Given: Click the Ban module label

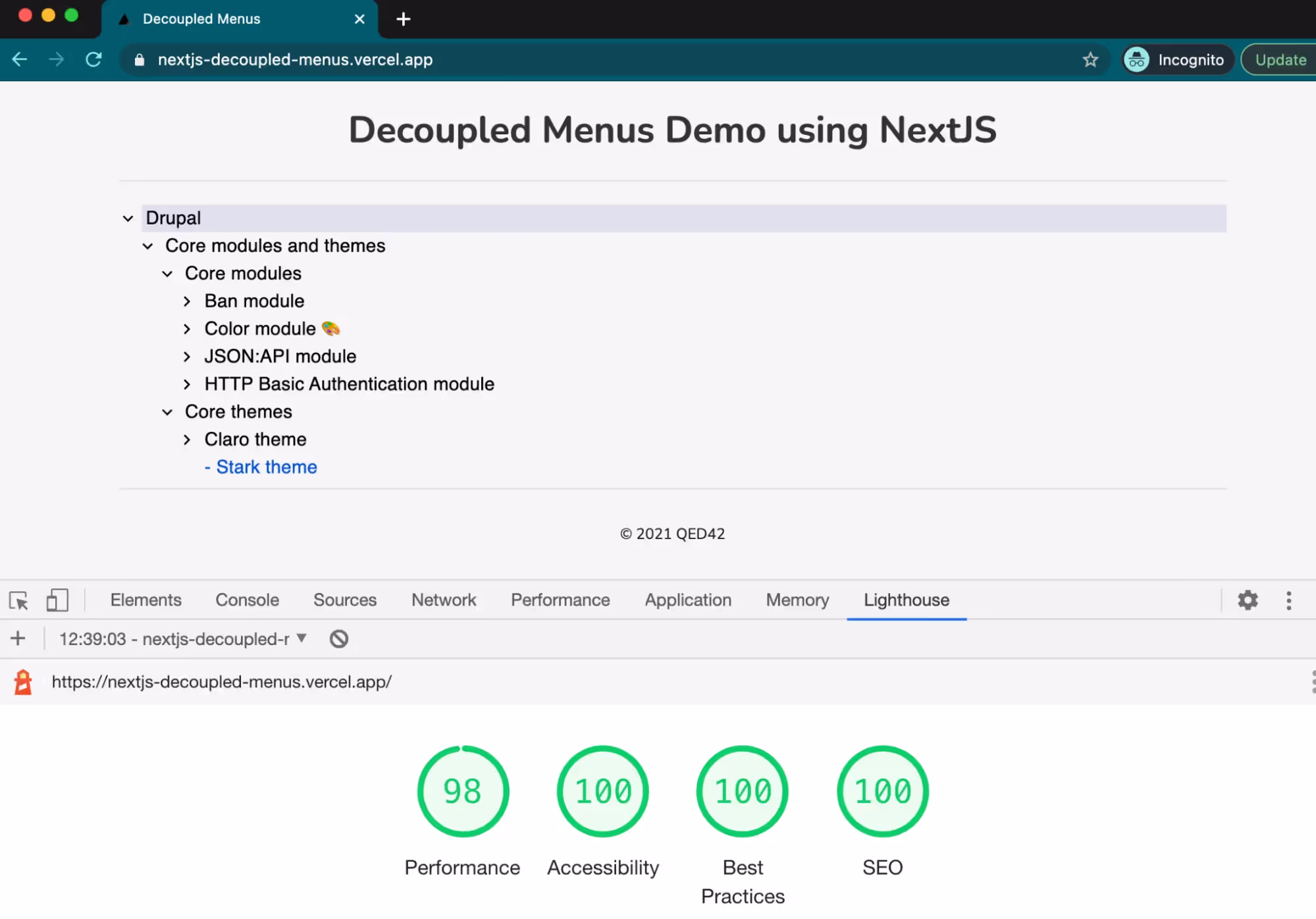Looking at the screenshot, I should [x=254, y=302].
